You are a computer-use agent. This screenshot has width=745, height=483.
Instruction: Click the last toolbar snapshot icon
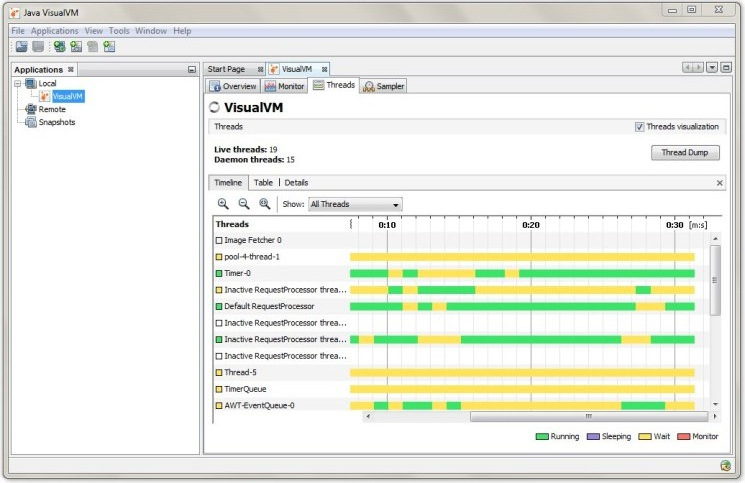click(x=109, y=47)
